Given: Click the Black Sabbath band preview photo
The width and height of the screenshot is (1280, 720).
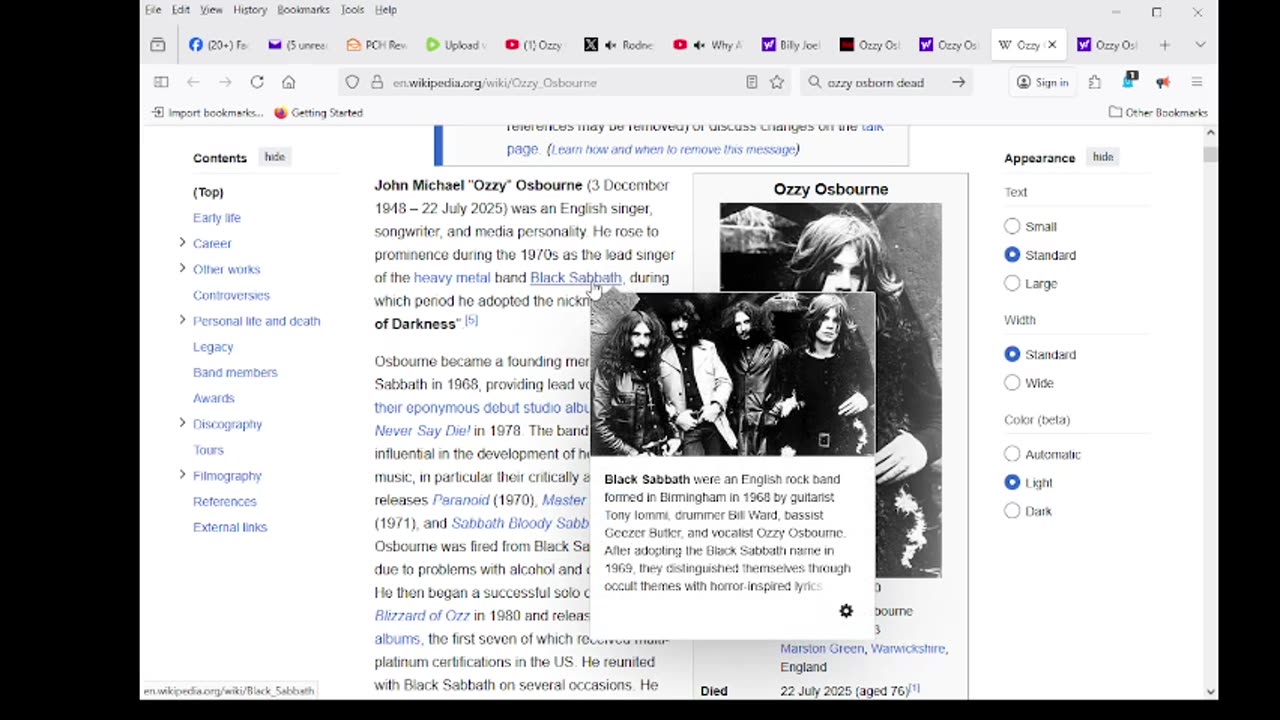Looking at the screenshot, I should (x=733, y=374).
